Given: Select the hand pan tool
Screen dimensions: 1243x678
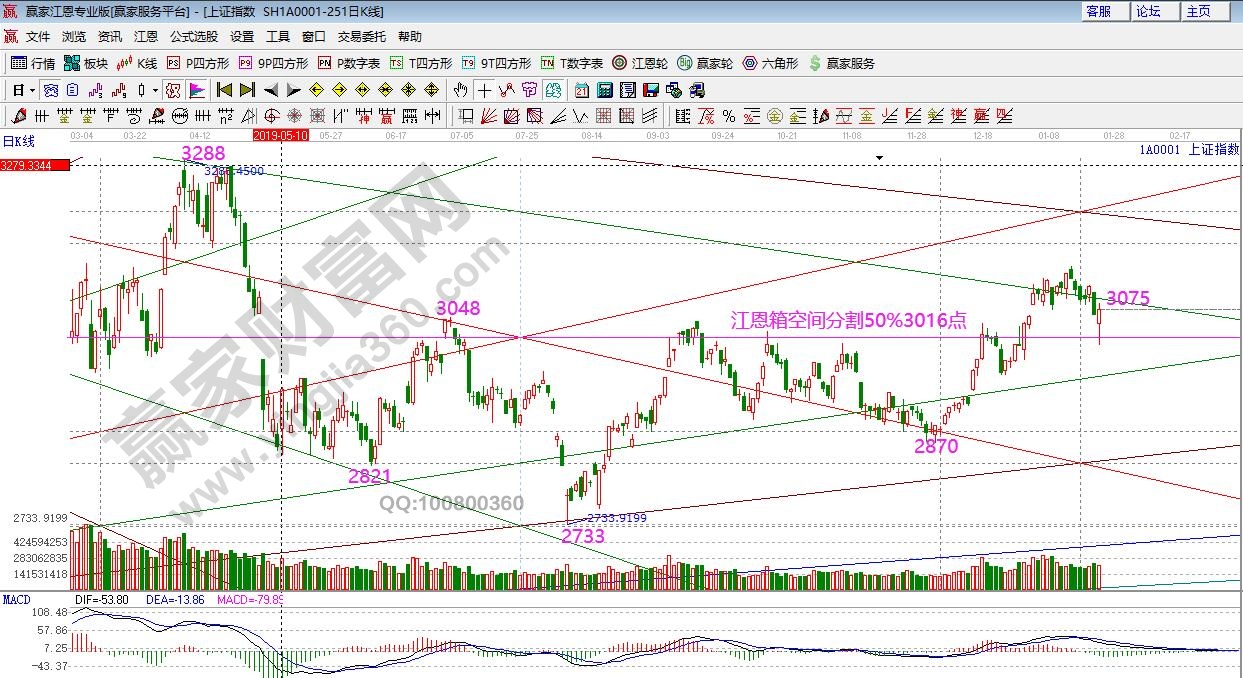Looking at the screenshot, I should coord(460,90).
